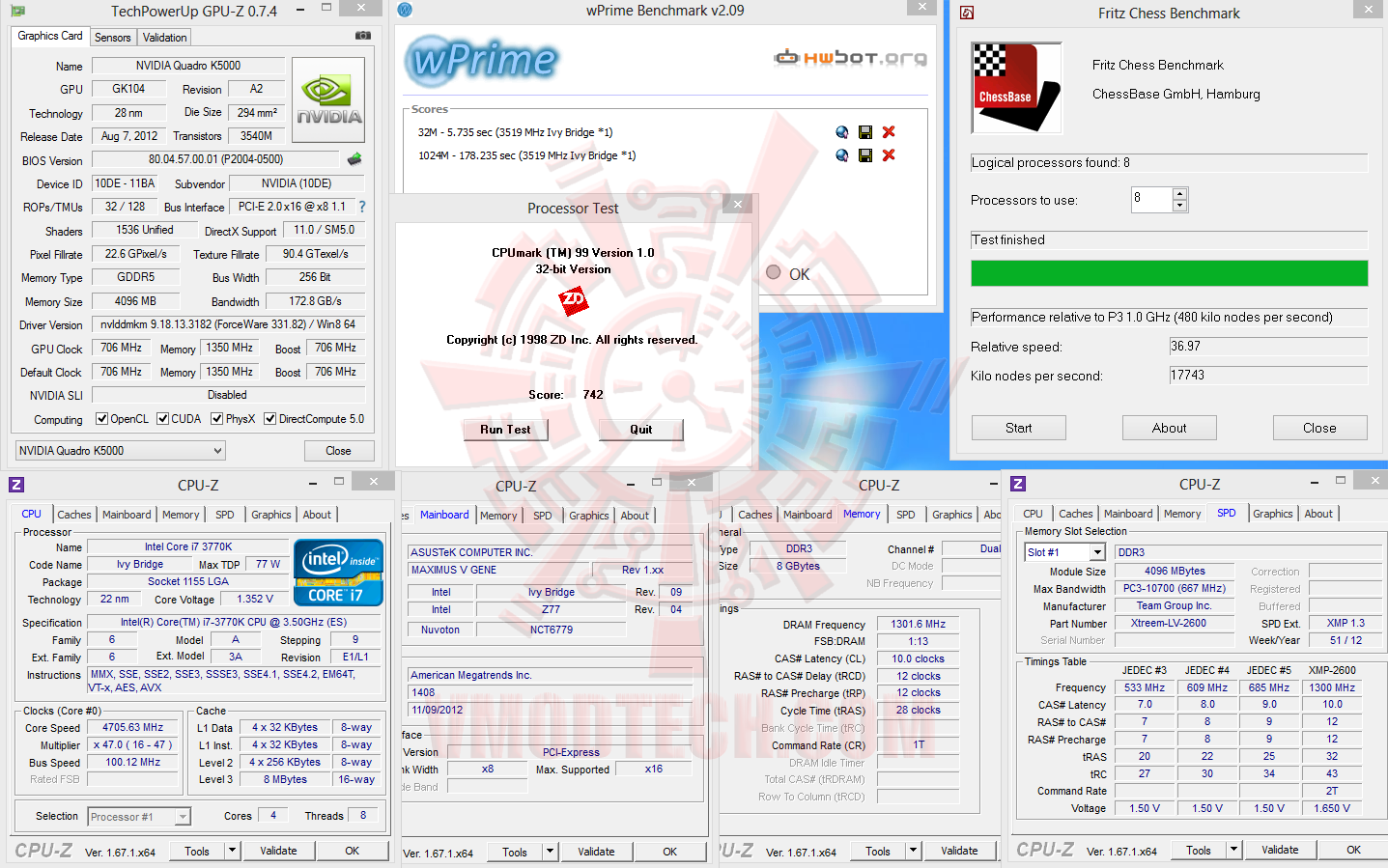This screenshot has height=868, width=1388.
Task: Click the CPU-Z logo beside Ver. in processor window
Action: coord(43,851)
